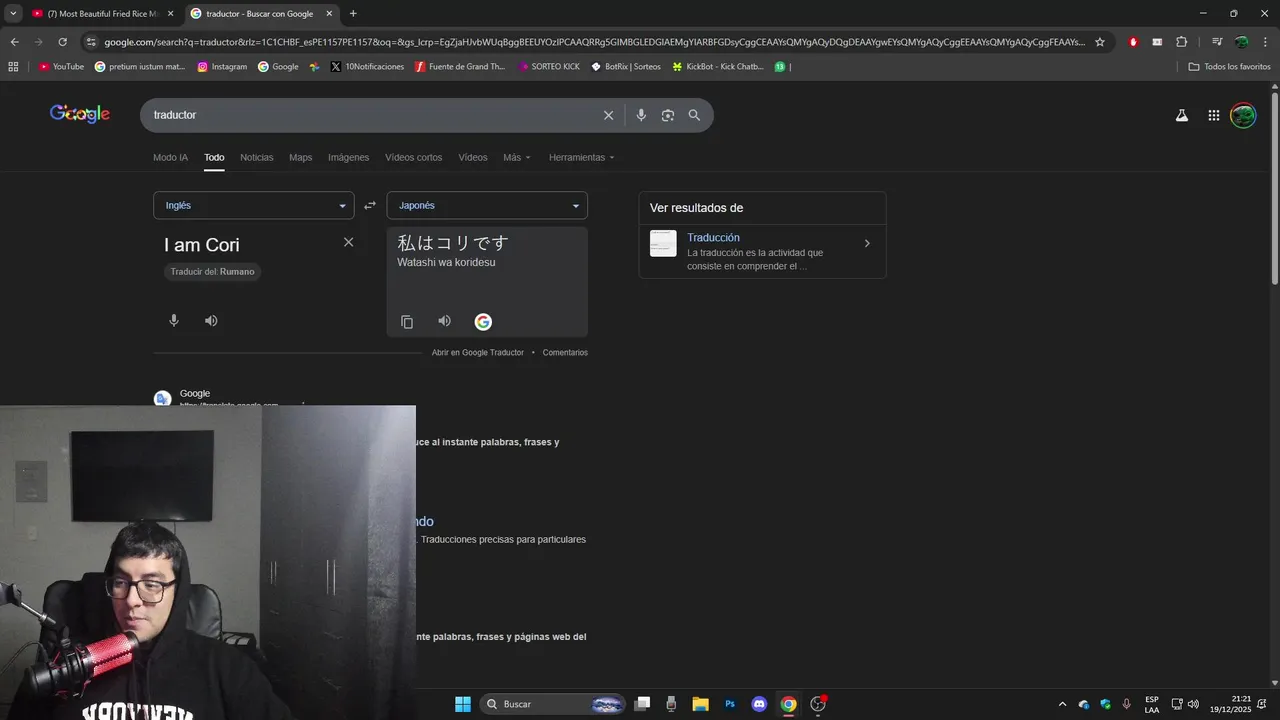Image resolution: width=1280 pixels, height=720 pixels.
Task: Close the traductor Google tab
Action: click(329, 14)
